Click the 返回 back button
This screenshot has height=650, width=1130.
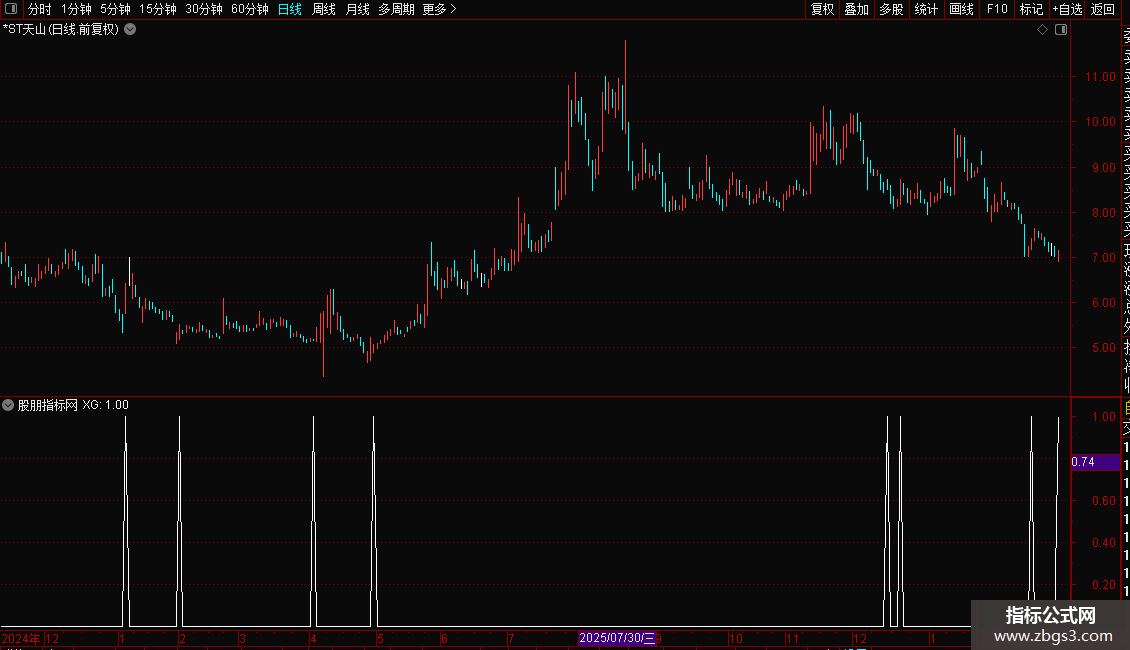coord(1103,9)
